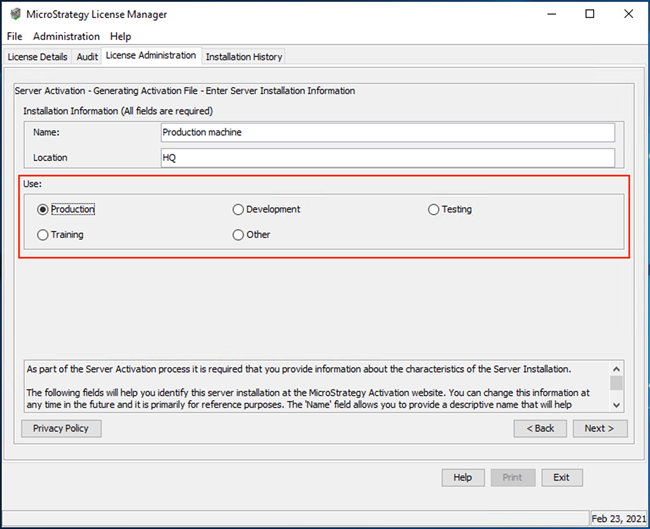This screenshot has width=650, height=529.
Task: Open the Installation History tab
Action: pyautogui.click(x=244, y=57)
